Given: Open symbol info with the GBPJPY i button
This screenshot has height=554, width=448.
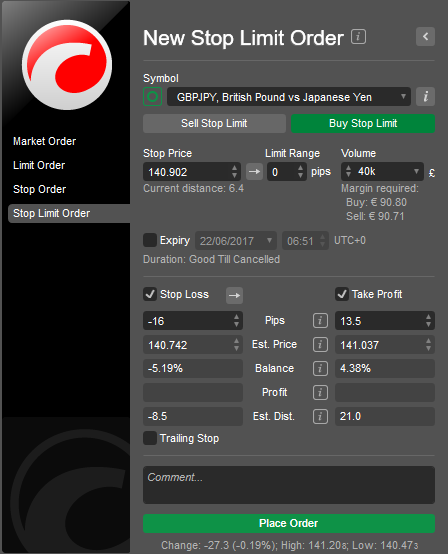Looking at the screenshot, I should tap(425, 96).
